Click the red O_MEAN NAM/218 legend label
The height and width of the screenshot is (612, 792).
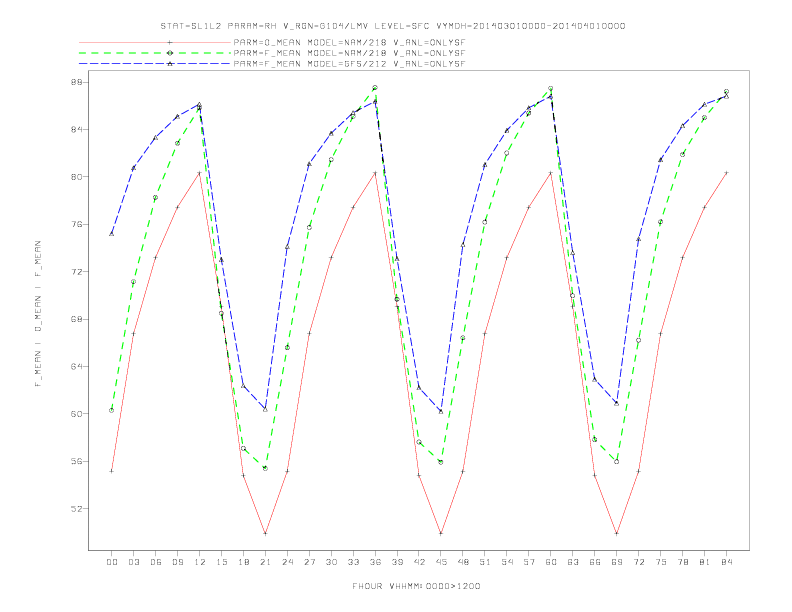click(x=349, y=42)
